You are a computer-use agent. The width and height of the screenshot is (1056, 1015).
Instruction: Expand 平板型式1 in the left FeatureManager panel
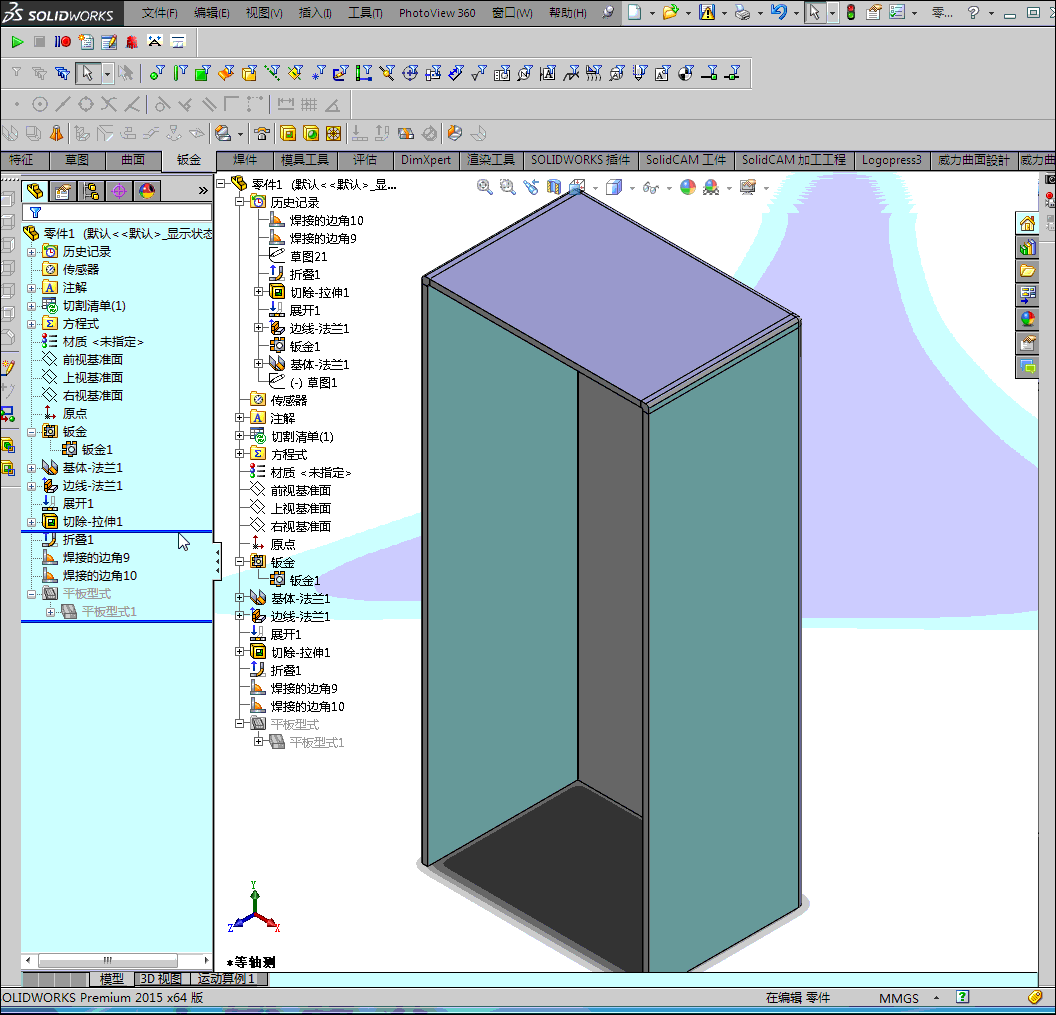click(x=51, y=612)
